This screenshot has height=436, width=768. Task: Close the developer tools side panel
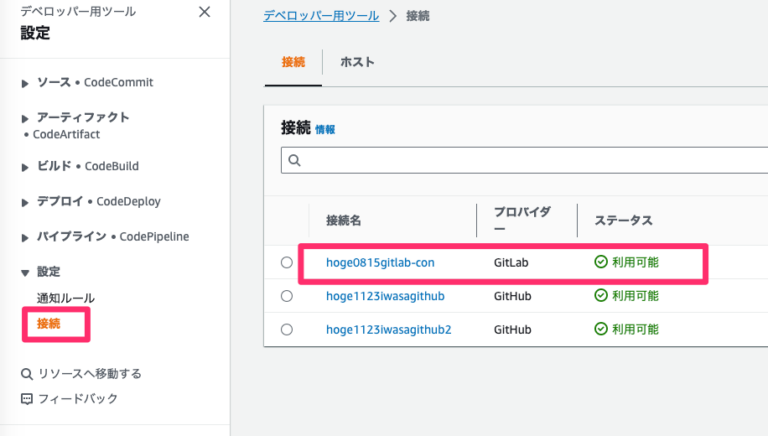pyautogui.click(x=204, y=12)
